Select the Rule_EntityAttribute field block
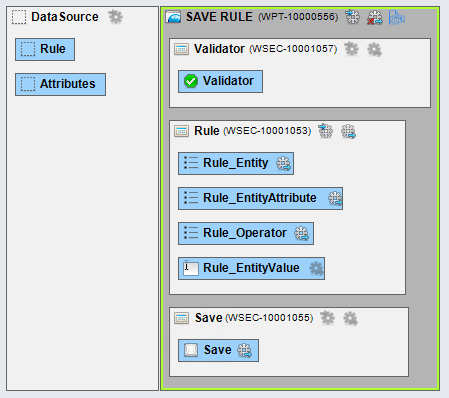The height and width of the screenshot is (398, 449). [260, 198]
